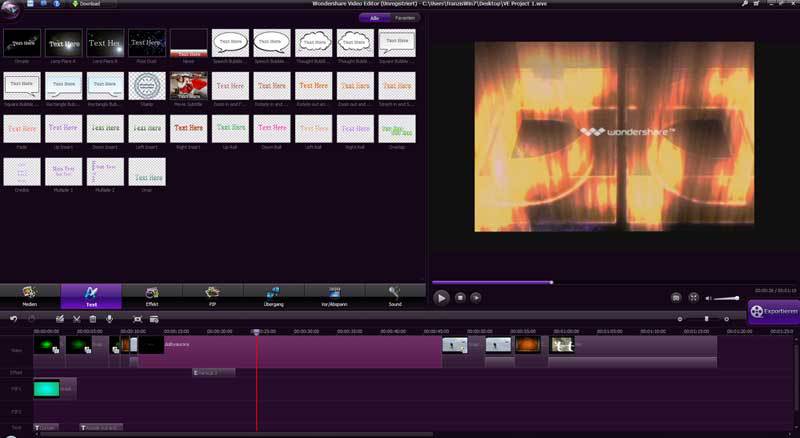Show Favoriten text templates

tap(405, 18)
